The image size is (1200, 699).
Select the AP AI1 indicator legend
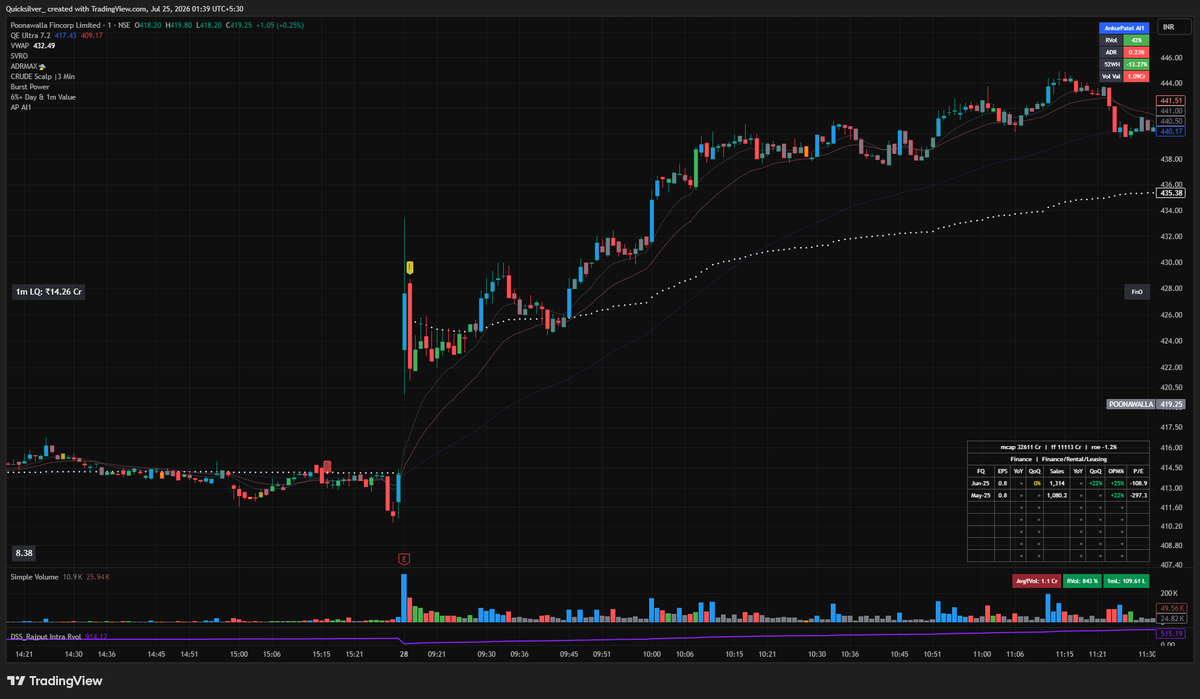[21, 108]
